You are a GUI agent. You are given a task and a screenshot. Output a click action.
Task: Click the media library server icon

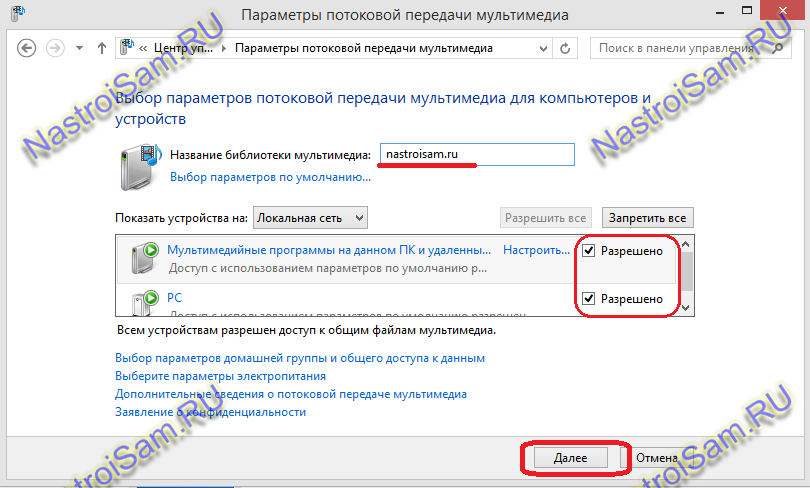point(141,167)
